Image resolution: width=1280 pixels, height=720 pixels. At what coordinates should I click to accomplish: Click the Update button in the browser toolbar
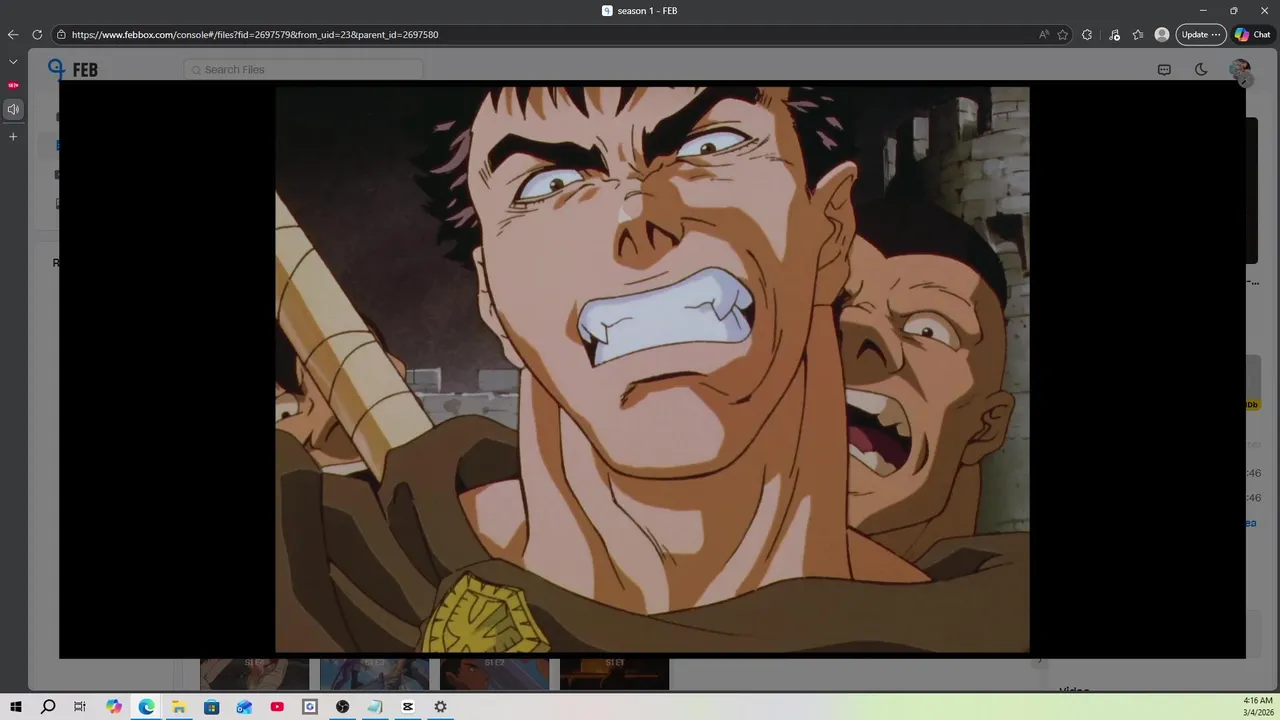(1200, 34)
